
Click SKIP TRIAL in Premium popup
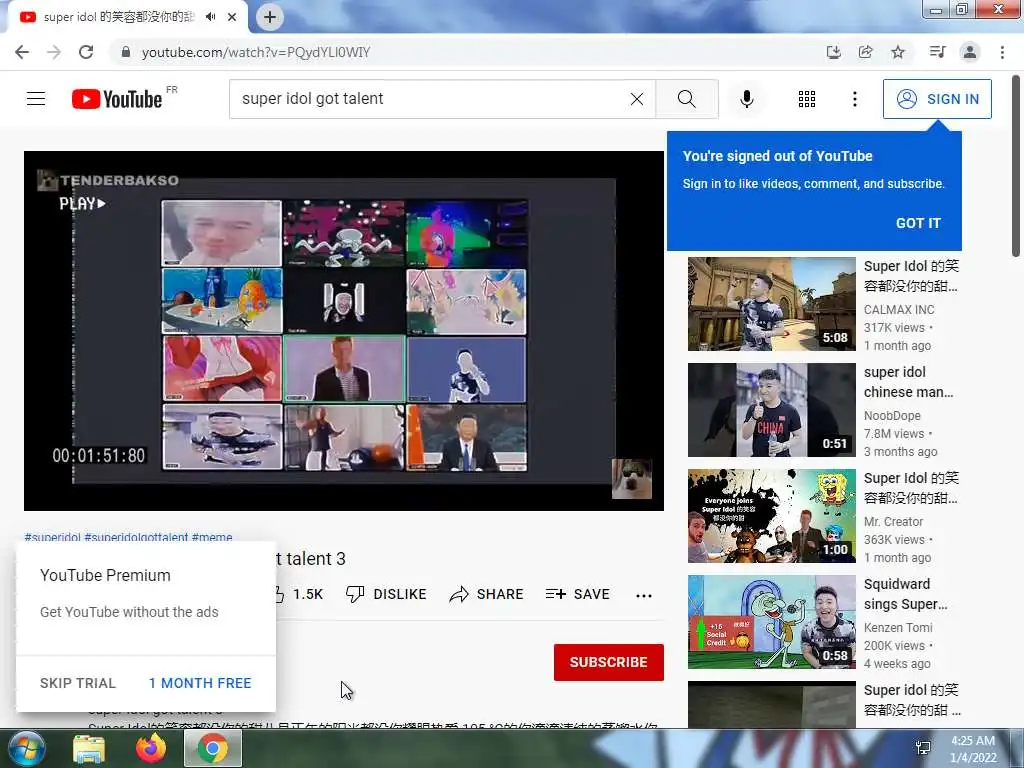pos(78,683)
